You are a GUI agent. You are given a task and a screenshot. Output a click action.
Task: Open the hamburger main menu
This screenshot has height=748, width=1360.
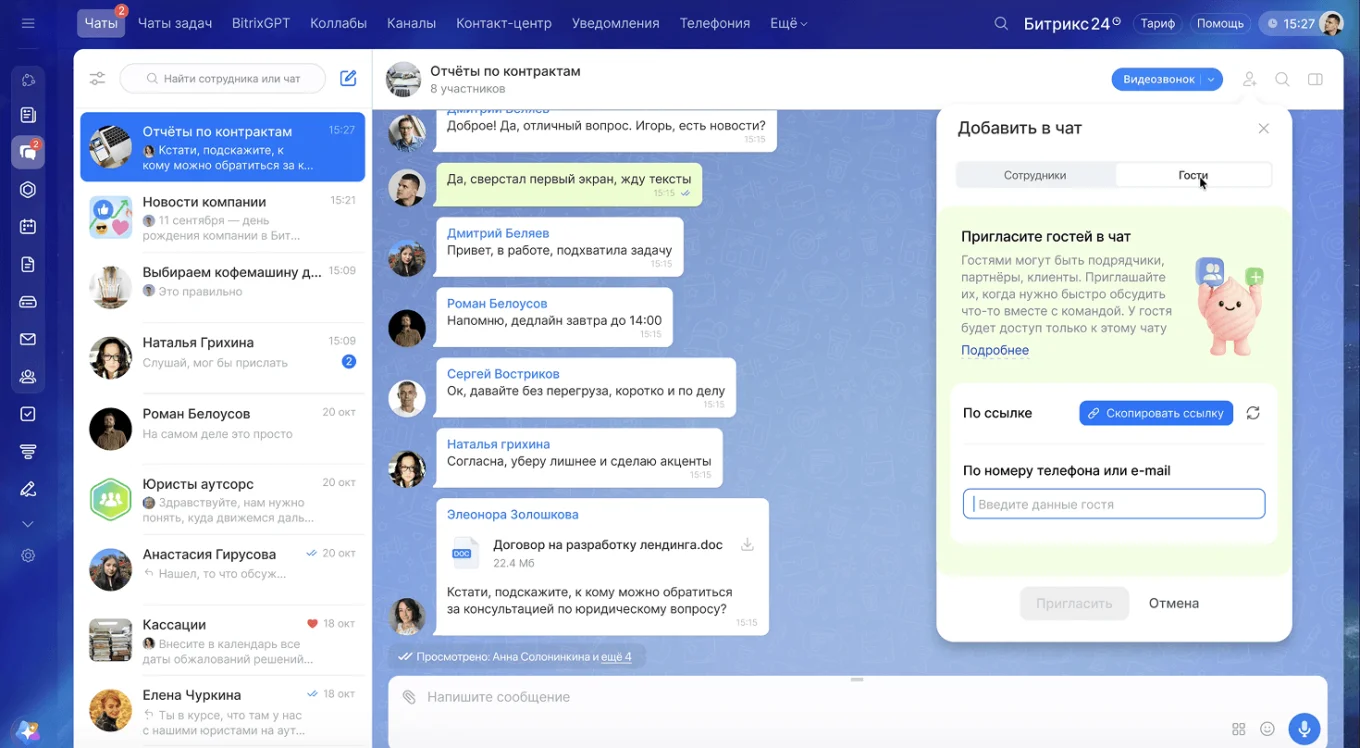point(28,23)
